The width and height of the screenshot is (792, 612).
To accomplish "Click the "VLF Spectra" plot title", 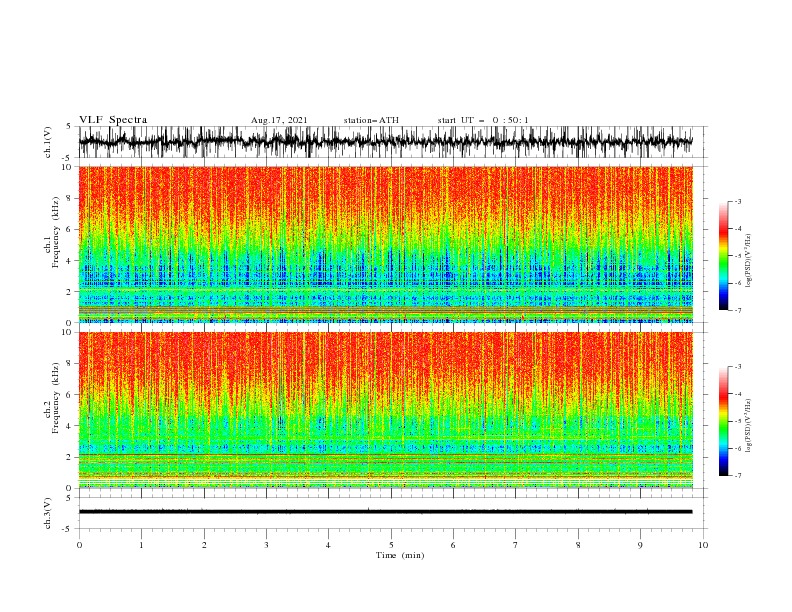I will [x=113, y=120].
